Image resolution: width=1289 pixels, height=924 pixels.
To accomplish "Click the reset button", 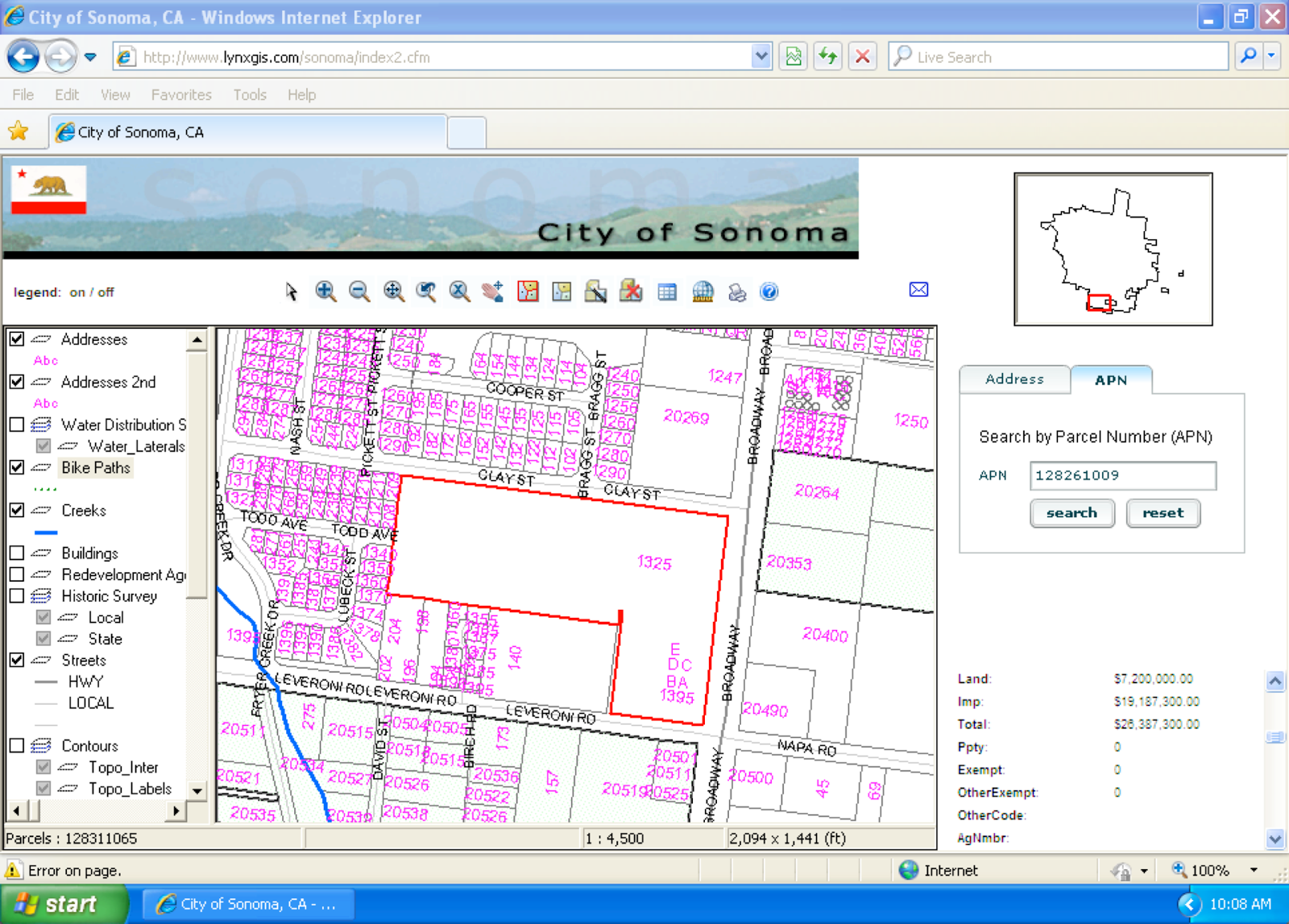I will pyautogui.click(x=1163, y=513).
